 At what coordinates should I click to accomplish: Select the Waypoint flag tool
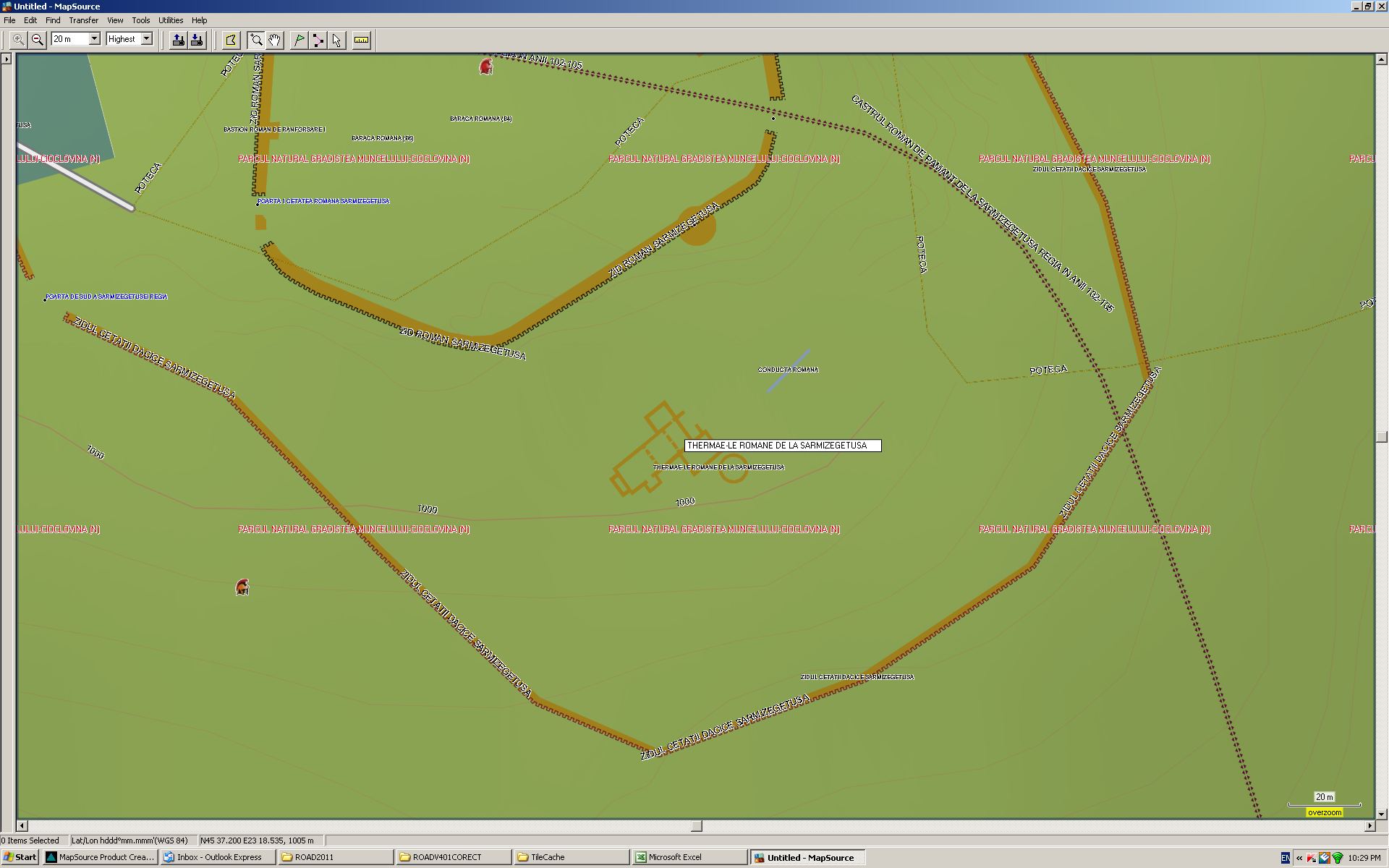tap(299, 40)
